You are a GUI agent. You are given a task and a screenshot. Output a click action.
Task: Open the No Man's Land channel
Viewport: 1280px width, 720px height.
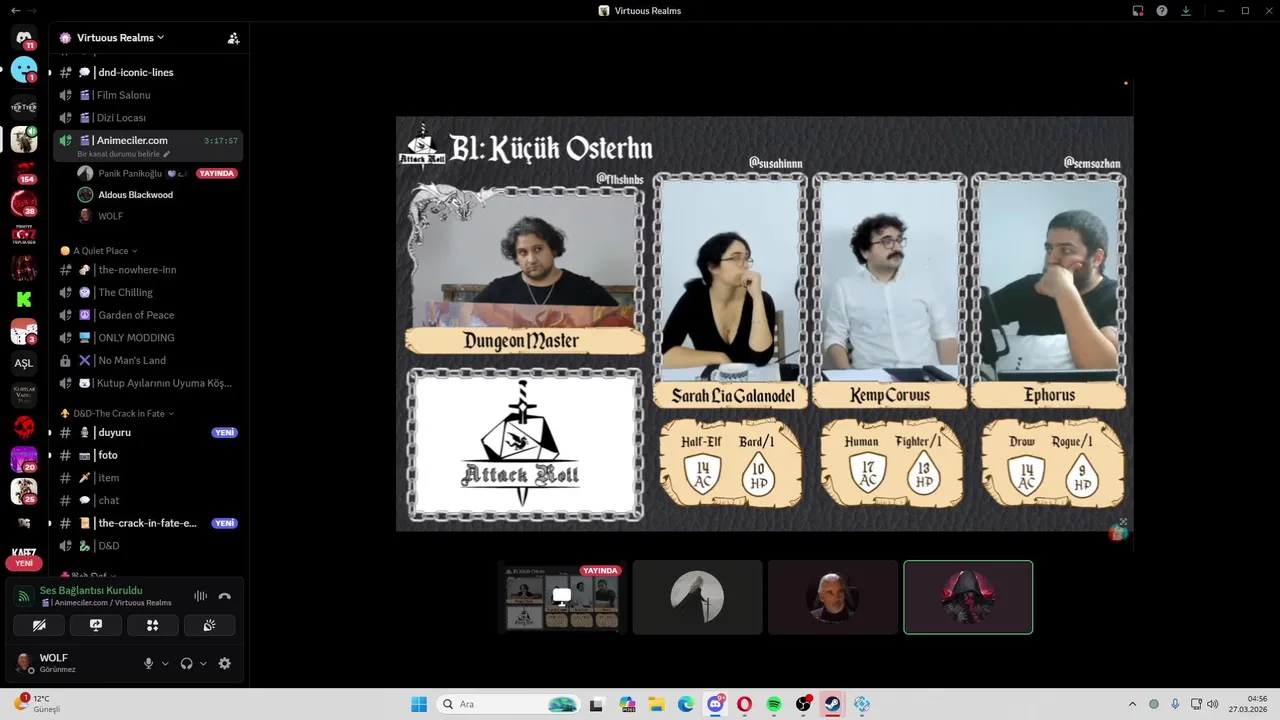(x=148, y=360)
